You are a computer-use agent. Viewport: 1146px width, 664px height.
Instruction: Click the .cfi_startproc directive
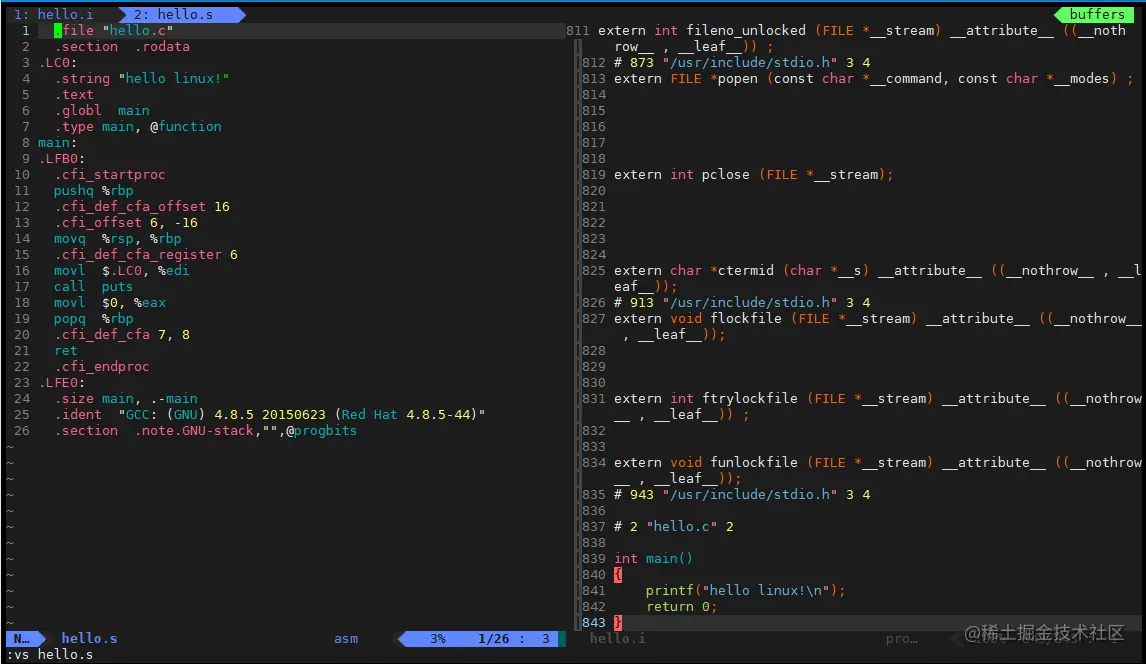click(x=110, y=175)
